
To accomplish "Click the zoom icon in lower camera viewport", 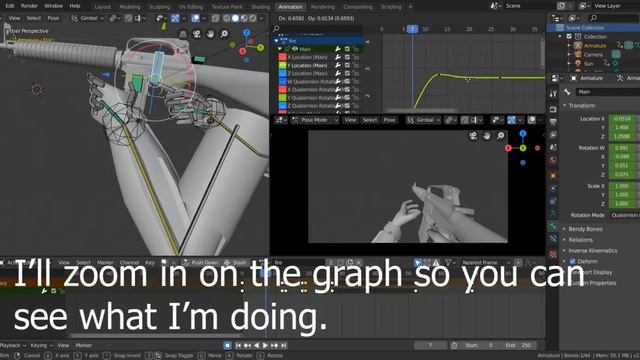I will (x=500, y=136).
